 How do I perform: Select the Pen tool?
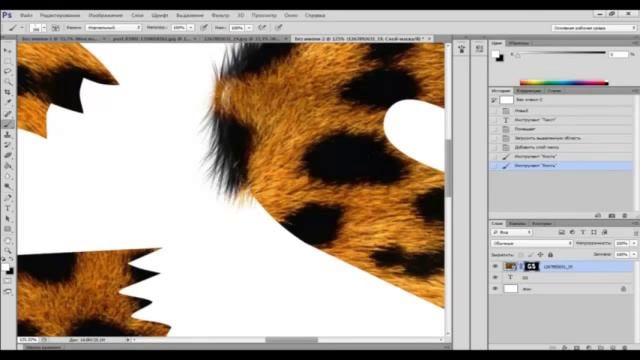7,198
